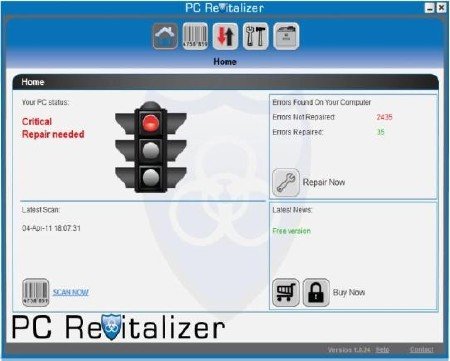Open the wrench and hammer tools icon
This screenshot has height=361, width=450.
(x=256, y=36)
